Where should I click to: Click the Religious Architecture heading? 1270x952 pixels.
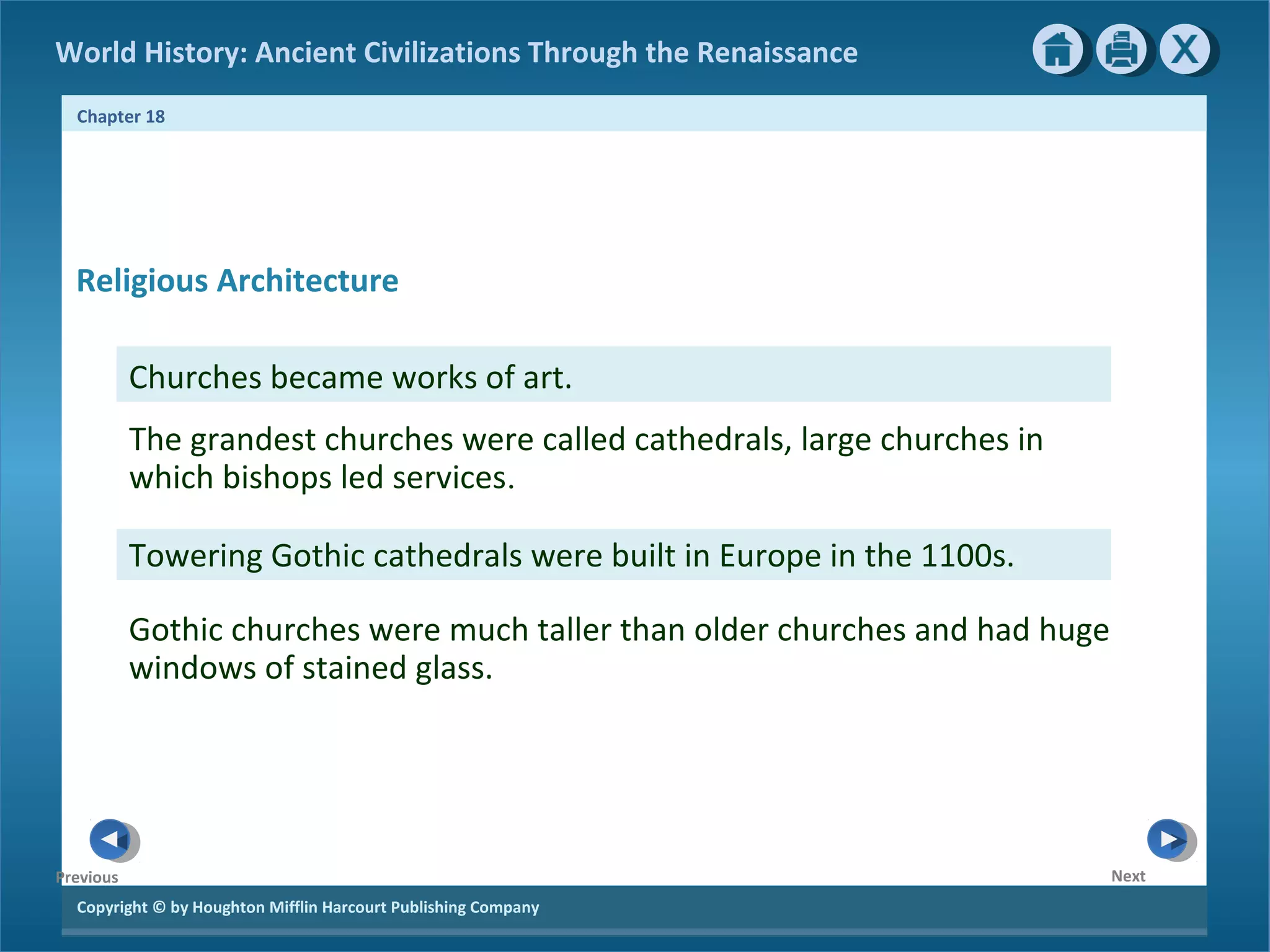tap(237, 281)
